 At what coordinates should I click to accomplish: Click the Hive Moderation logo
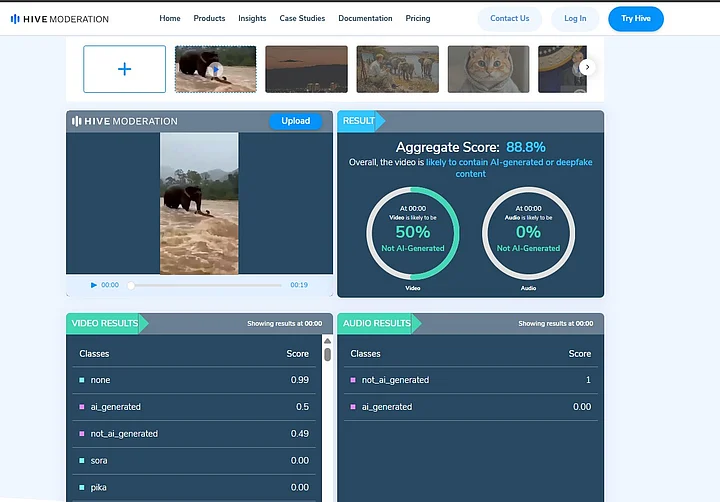60,18
